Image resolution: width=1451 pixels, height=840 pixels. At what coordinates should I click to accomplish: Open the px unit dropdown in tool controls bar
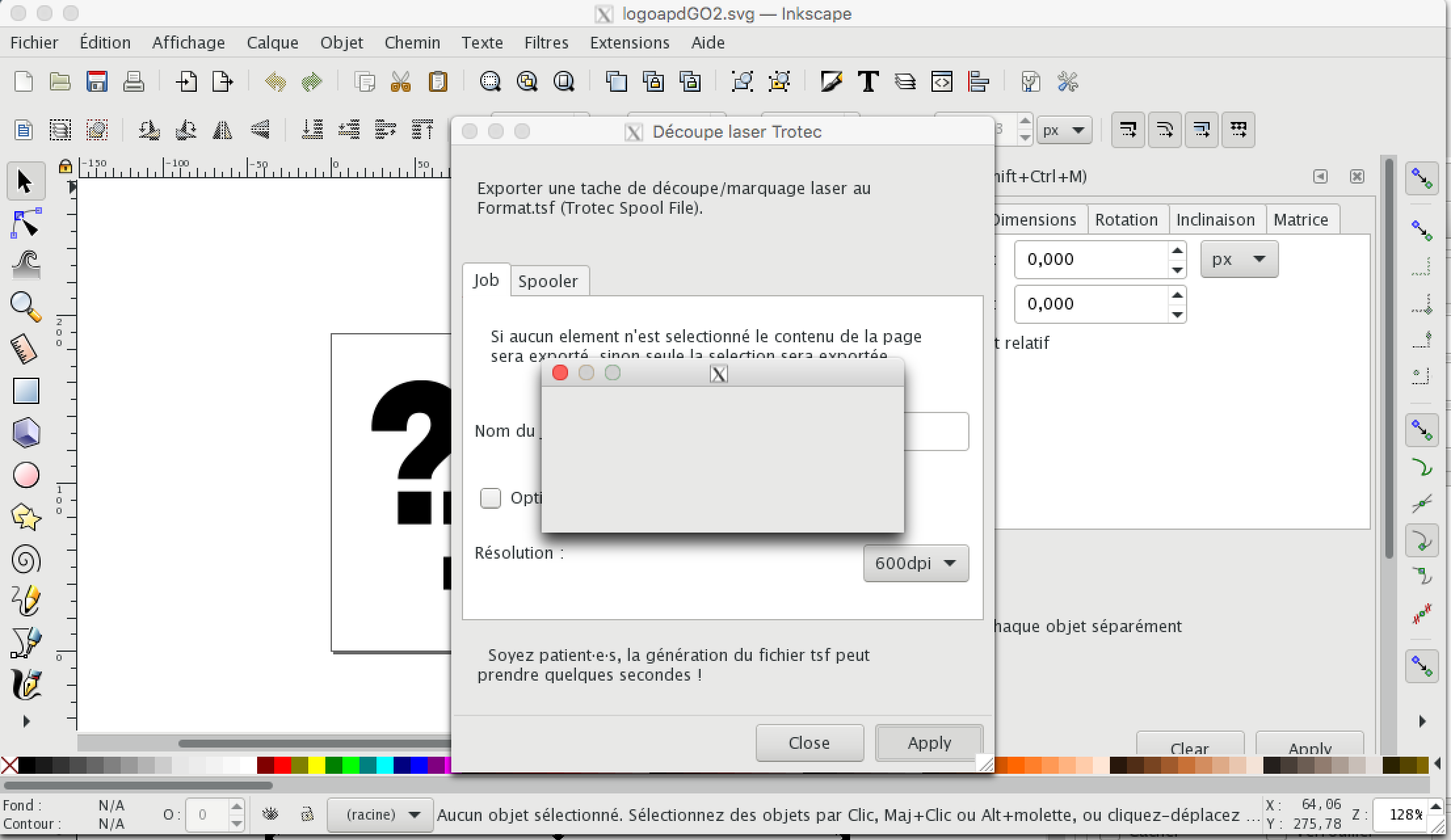[x=1064, y=130]
